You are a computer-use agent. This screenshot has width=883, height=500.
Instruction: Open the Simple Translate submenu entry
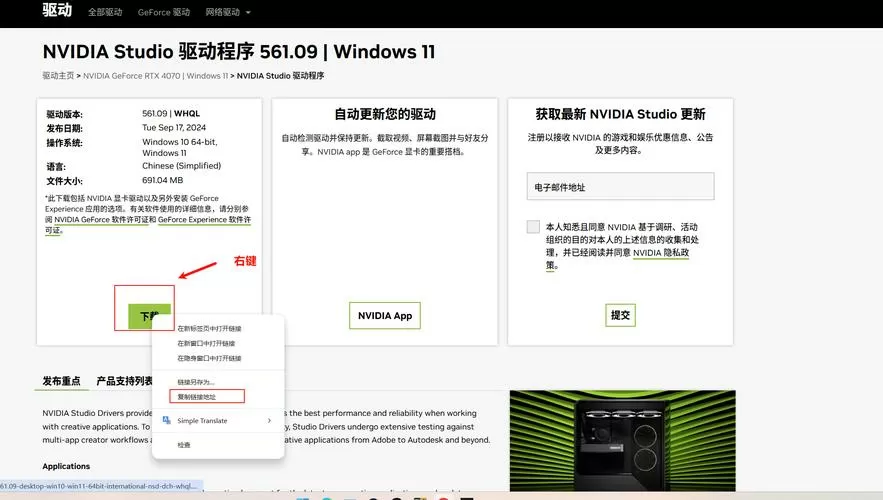[x=217, y=421]
